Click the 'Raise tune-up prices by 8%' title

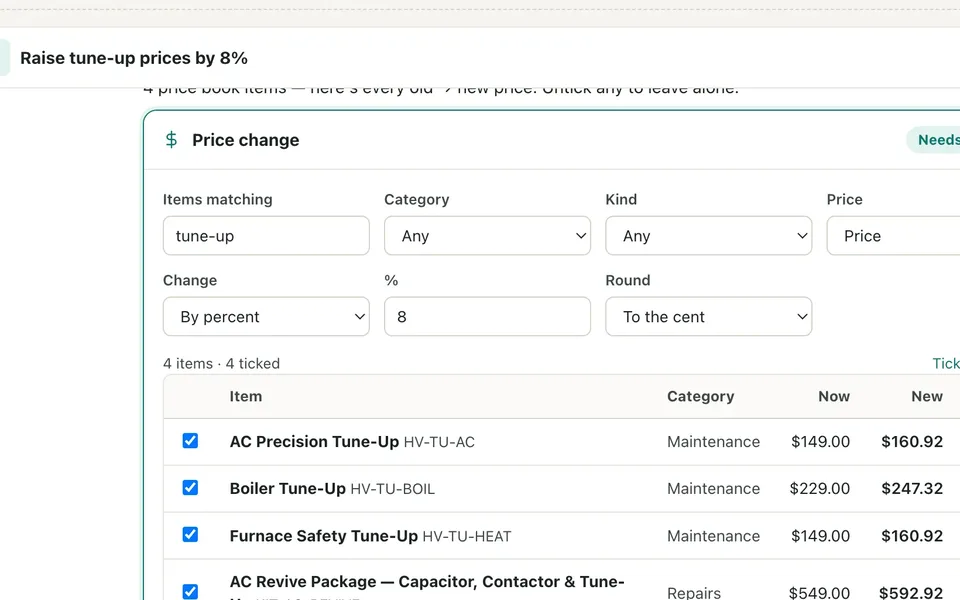[x=134, y=58]
